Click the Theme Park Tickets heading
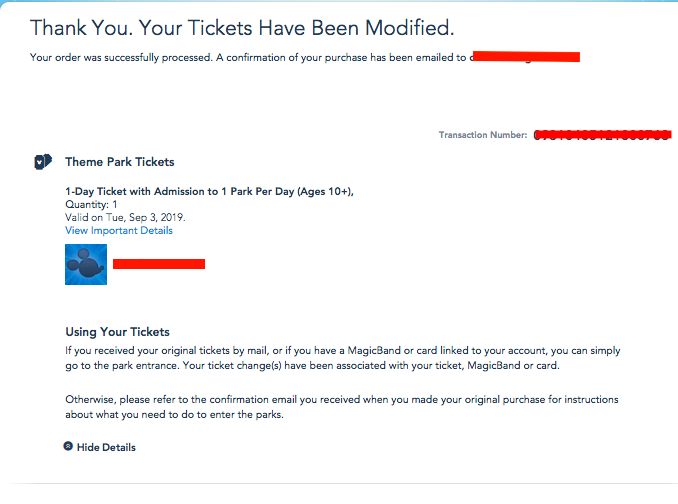Image resolution: width=678 pixels, height=504 pixels. point(120,162)
